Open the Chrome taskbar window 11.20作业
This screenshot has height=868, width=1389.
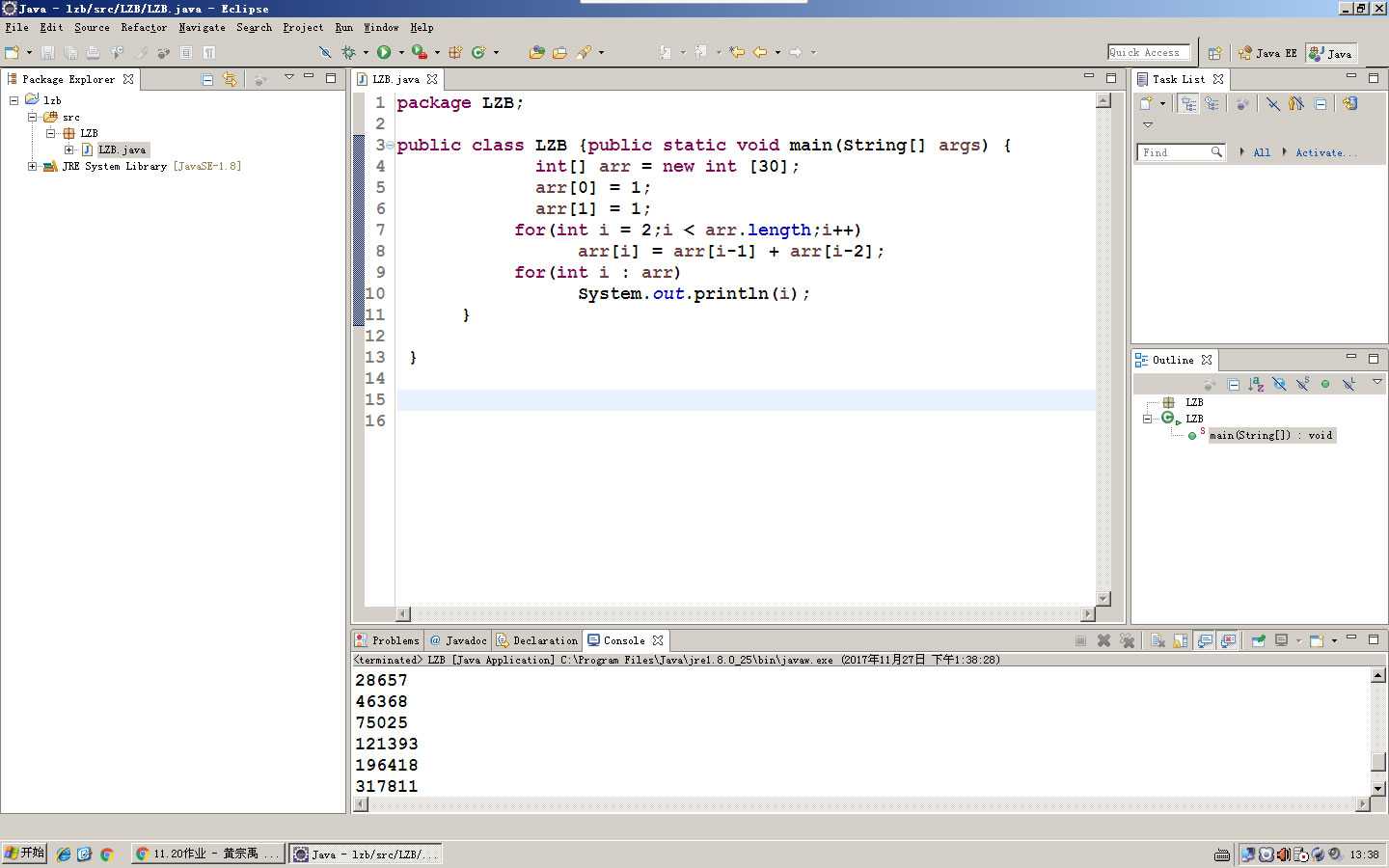[x=208, y=854]
